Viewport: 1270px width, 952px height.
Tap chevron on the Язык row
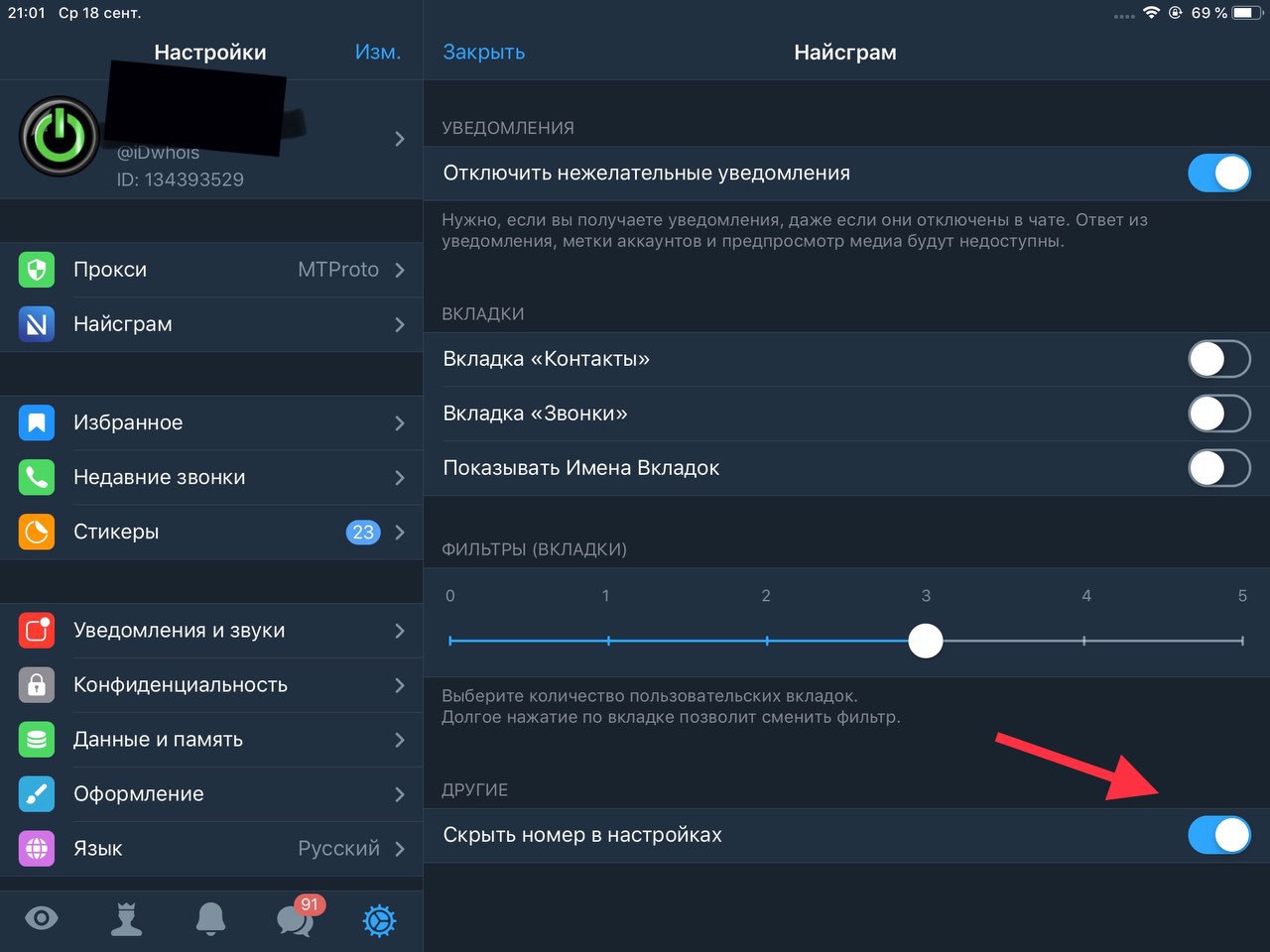pos(400,849)
